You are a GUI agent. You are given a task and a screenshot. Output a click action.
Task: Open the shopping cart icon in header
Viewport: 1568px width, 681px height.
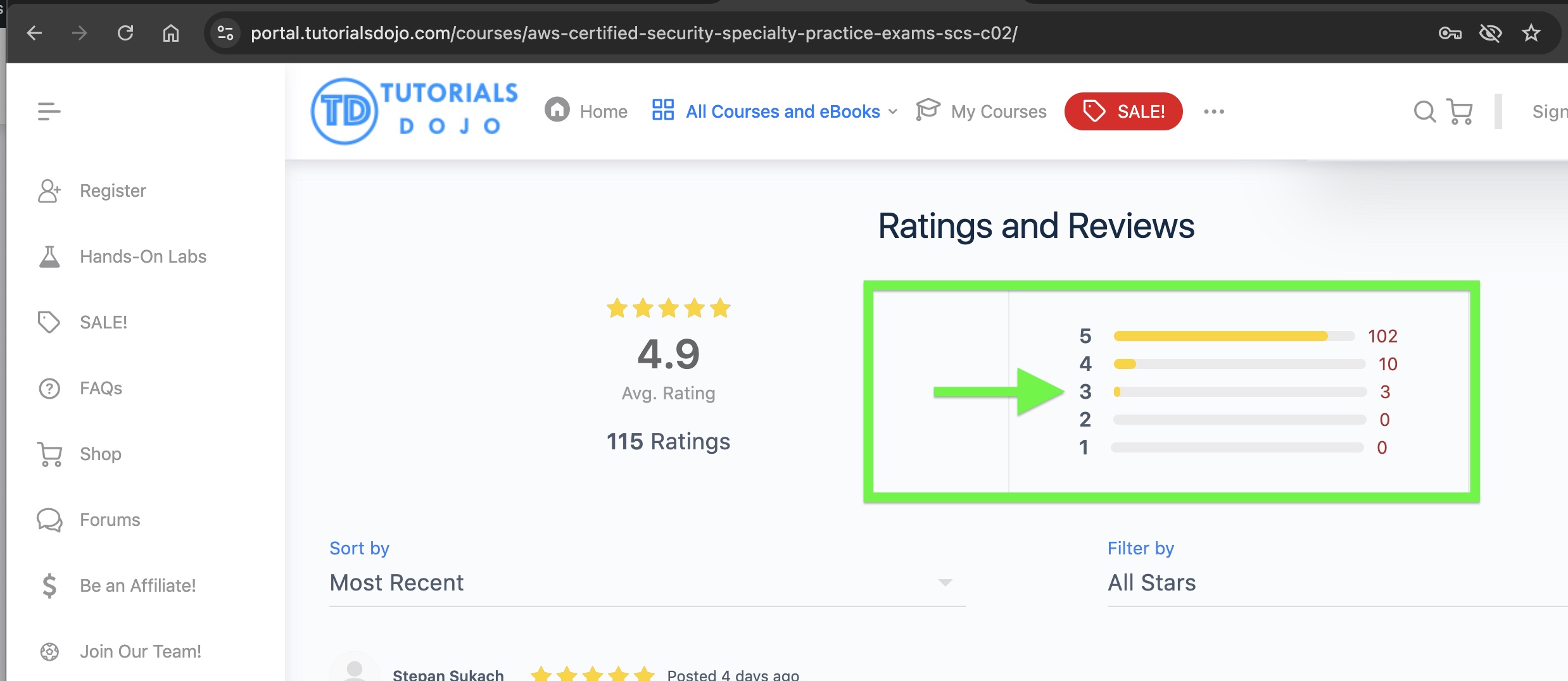(x=1460, y=112)
